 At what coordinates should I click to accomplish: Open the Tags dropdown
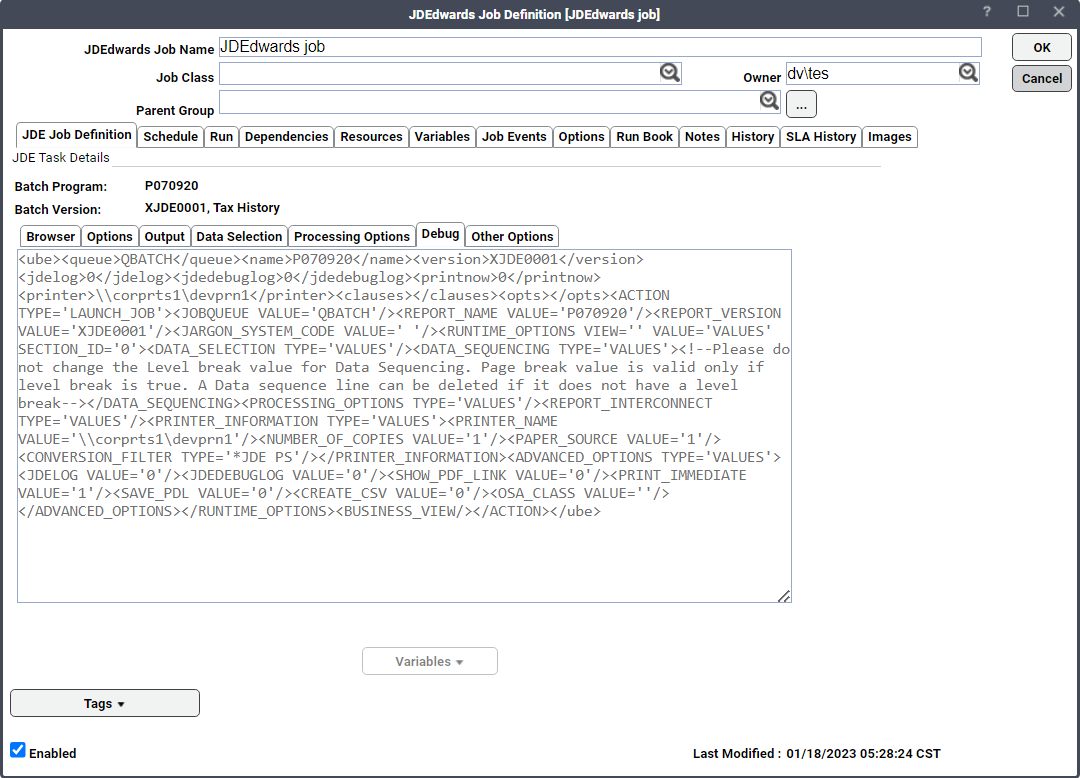click(105, 703)
